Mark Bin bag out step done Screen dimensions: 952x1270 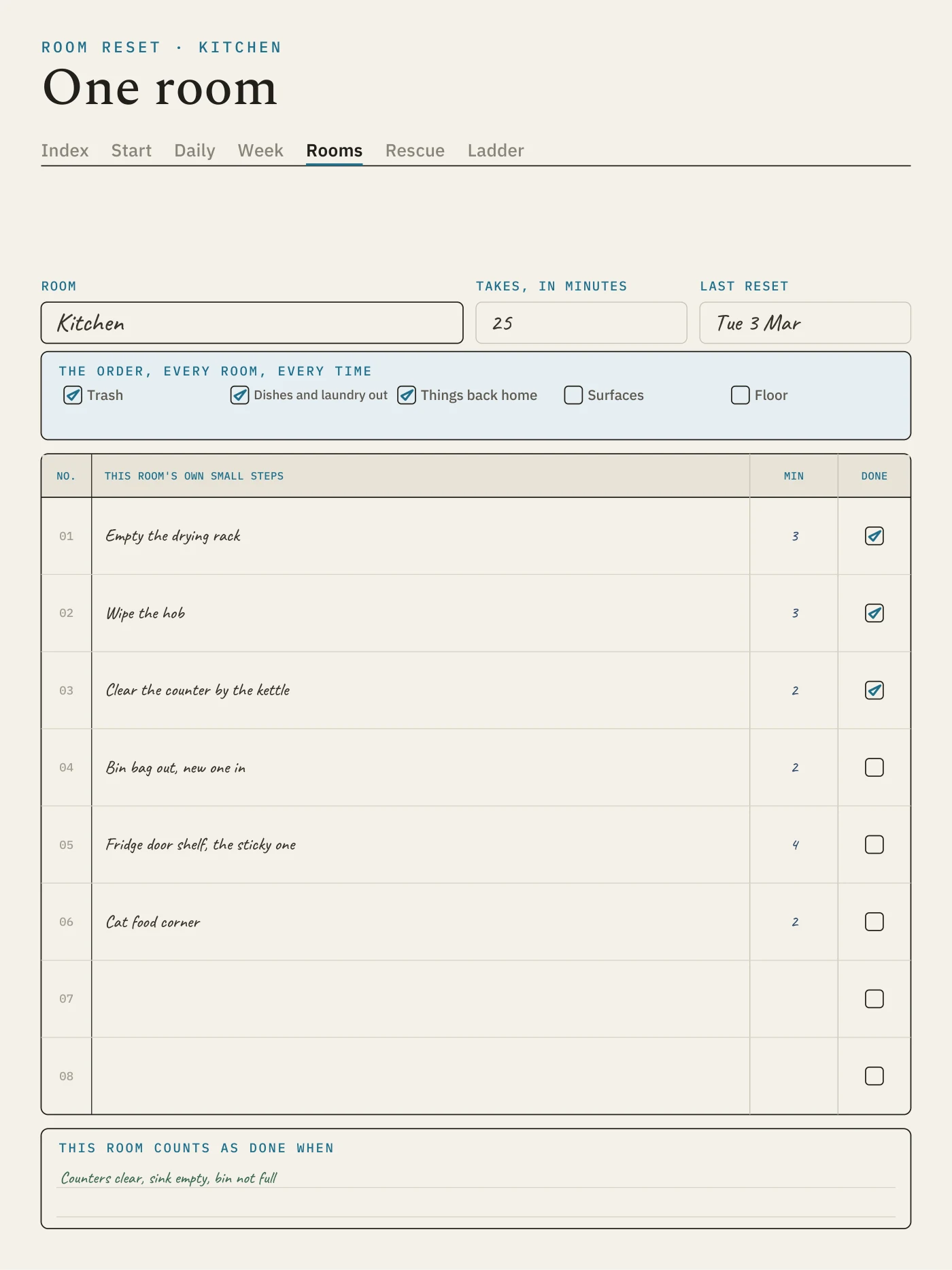click(x=874, y=767)
